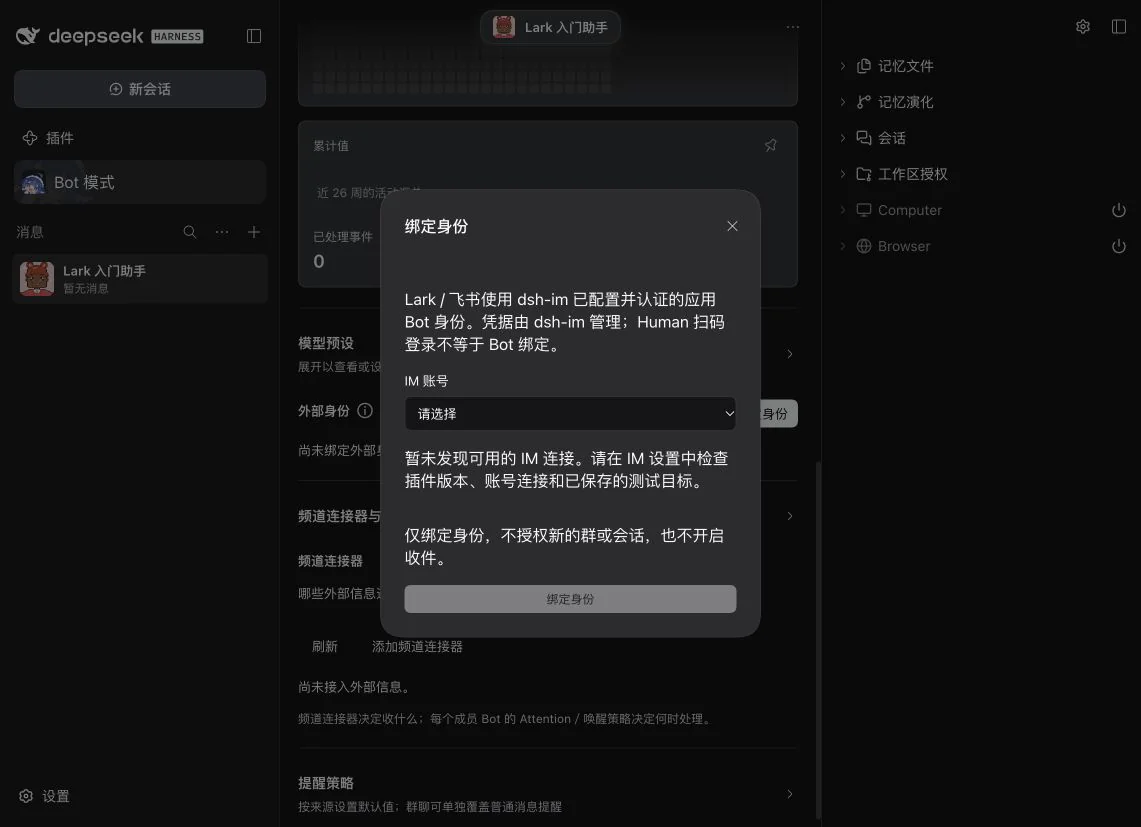Expand the 提醒策略 section chevron
Screen dimensions: 1141x827
tap(790, 794)
